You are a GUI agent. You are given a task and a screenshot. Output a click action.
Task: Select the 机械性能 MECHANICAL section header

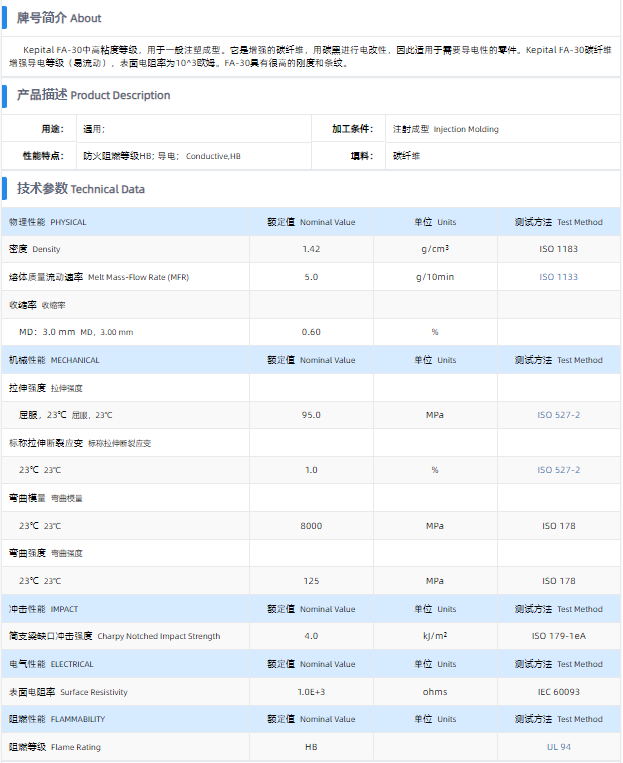click(54, 360)
